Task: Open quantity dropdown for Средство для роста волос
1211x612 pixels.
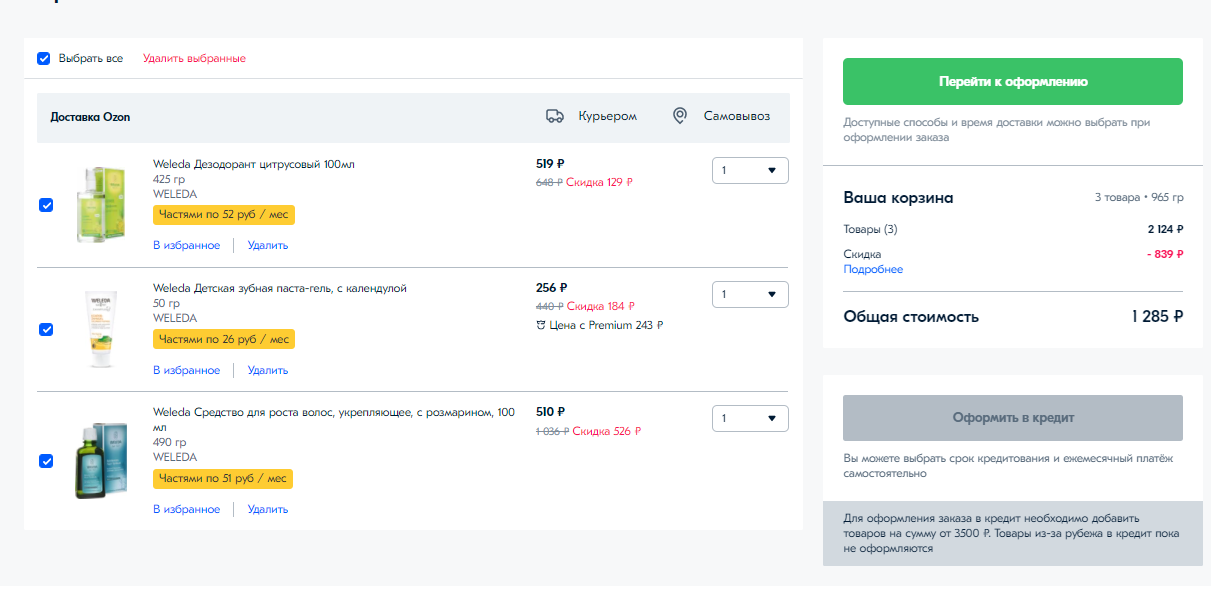Action: pyautogui.click(x=750, y=418)
